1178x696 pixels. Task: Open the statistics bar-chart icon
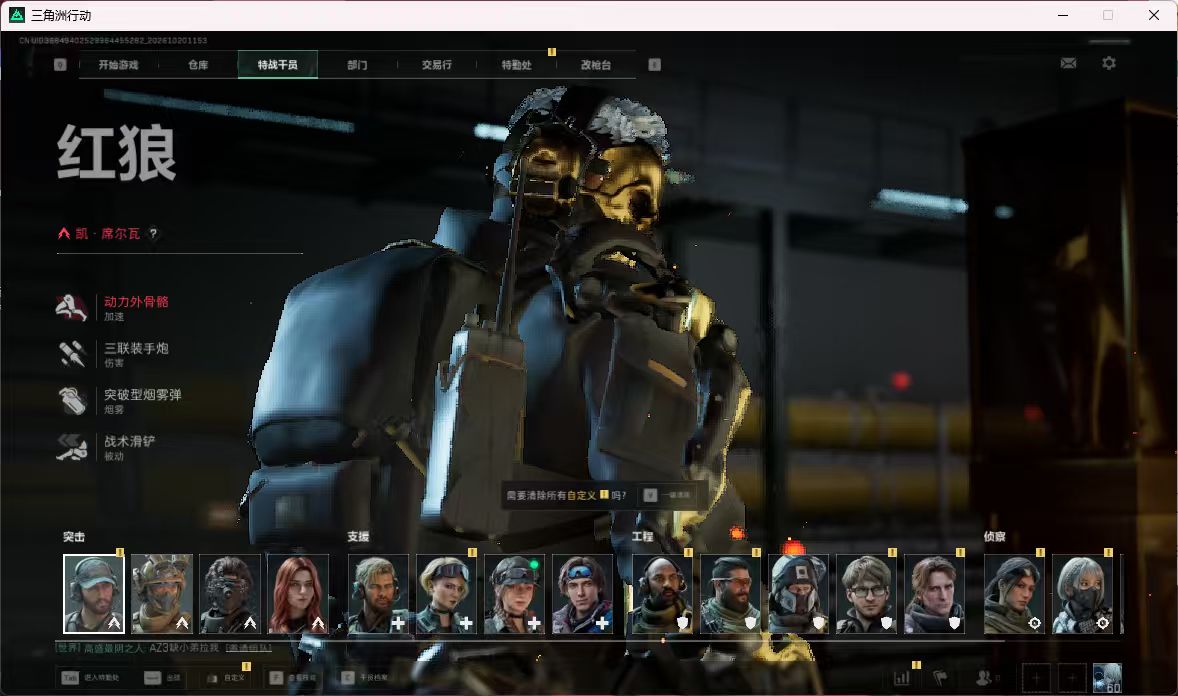tap(902, 678)
